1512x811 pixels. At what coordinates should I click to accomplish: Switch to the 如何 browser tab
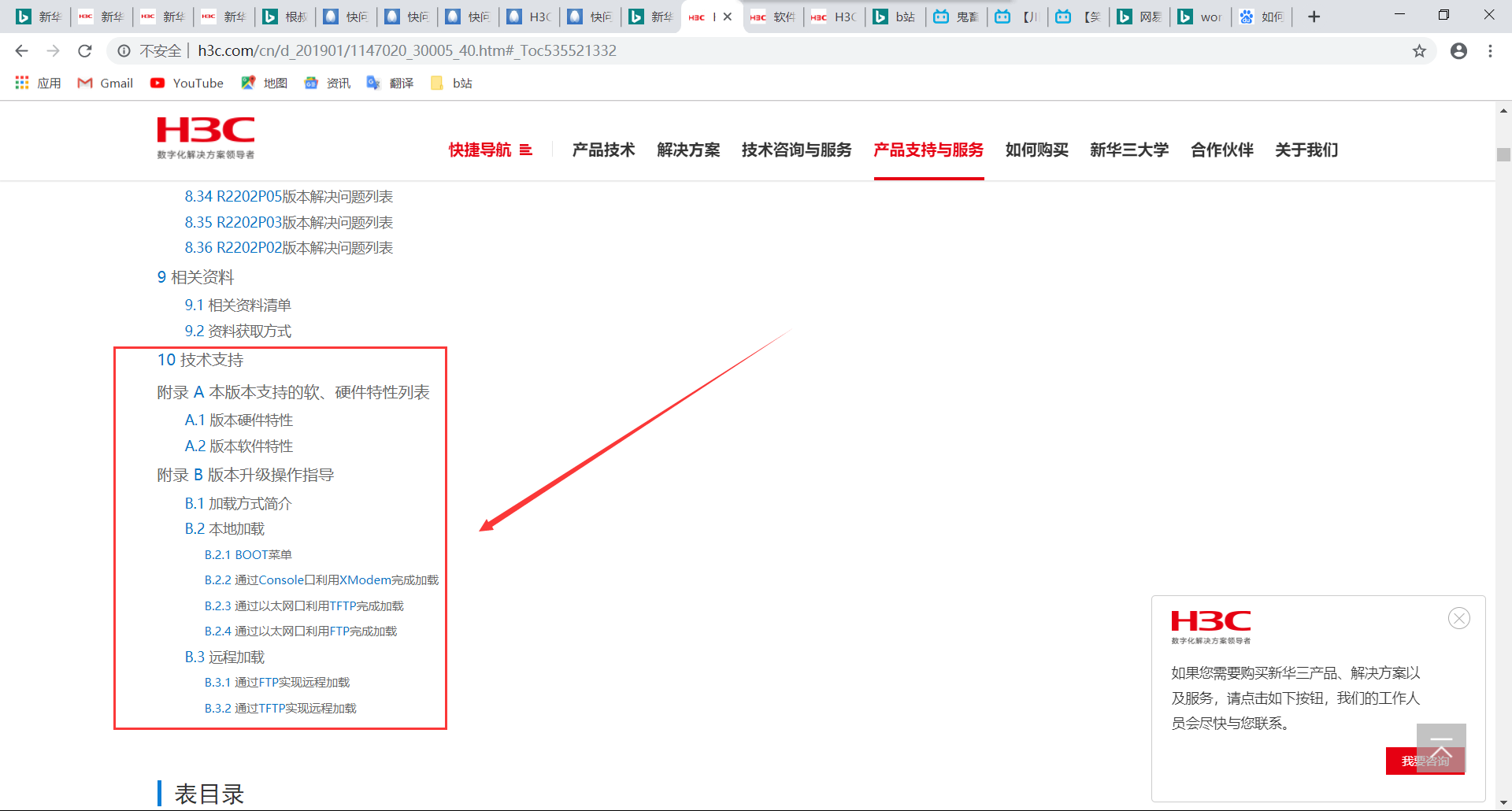[1261, 17]
